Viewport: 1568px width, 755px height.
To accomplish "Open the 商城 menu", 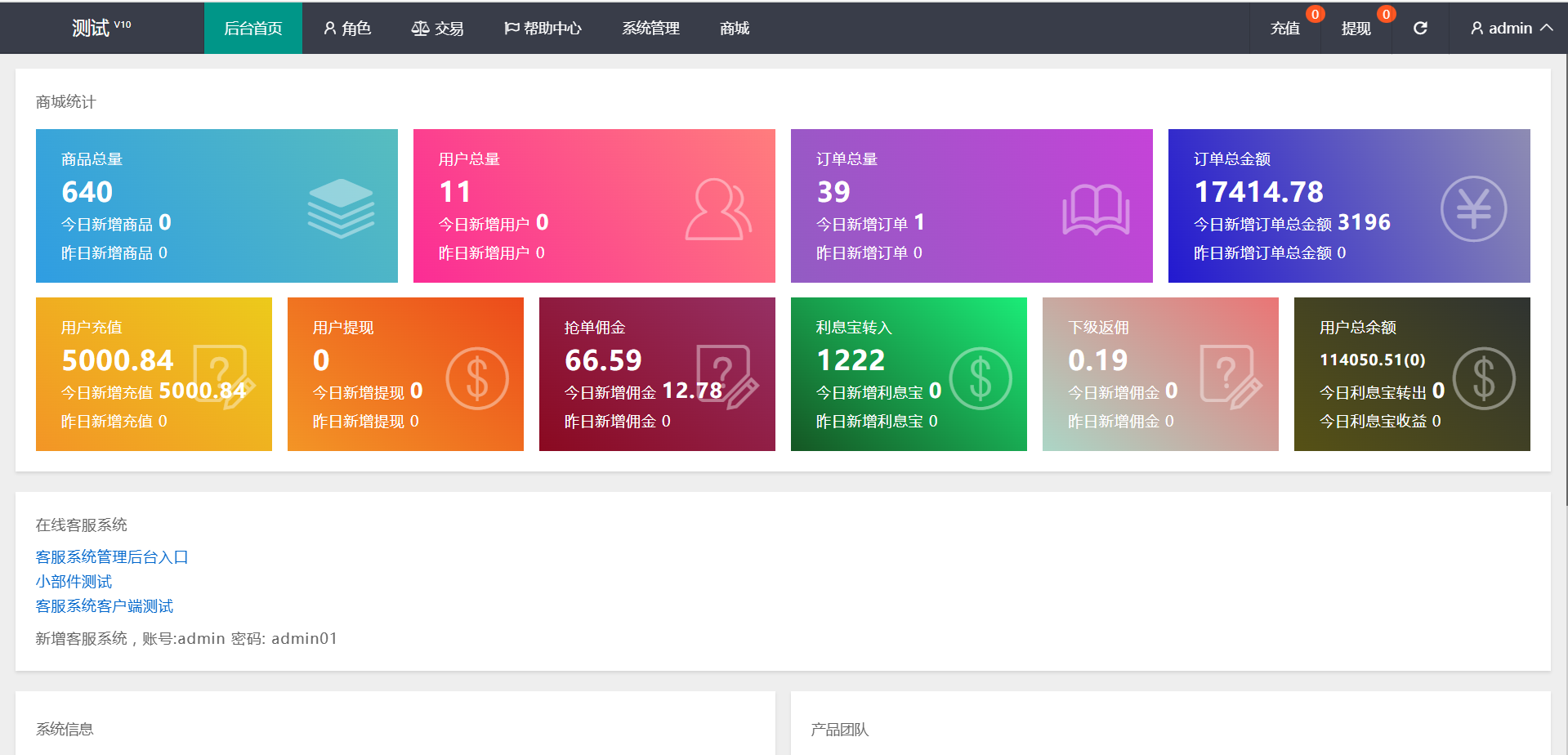I will [x=735, y=28].
